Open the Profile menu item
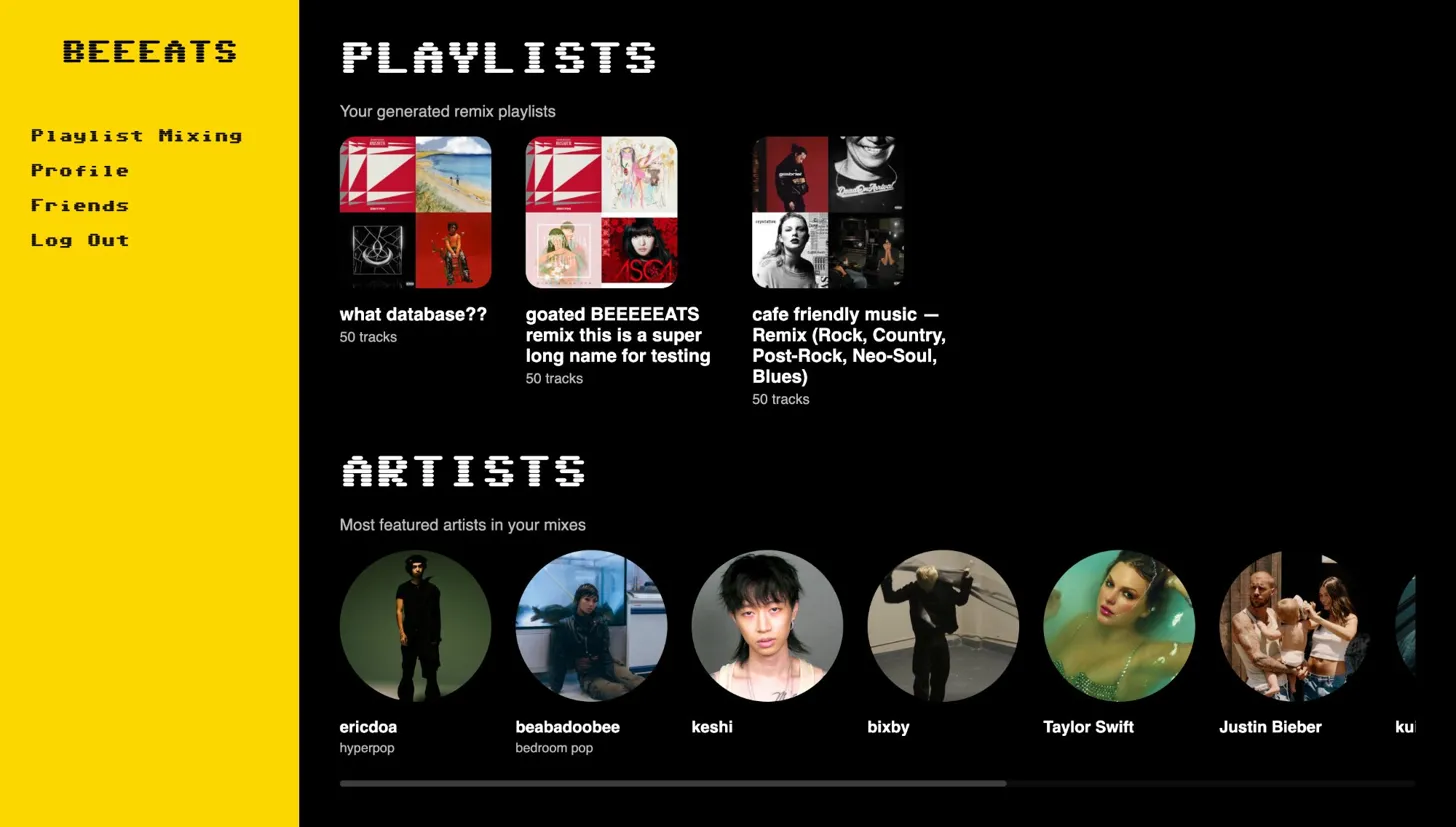This screenshot has height=827, width=1456. [x=79, y=171]
